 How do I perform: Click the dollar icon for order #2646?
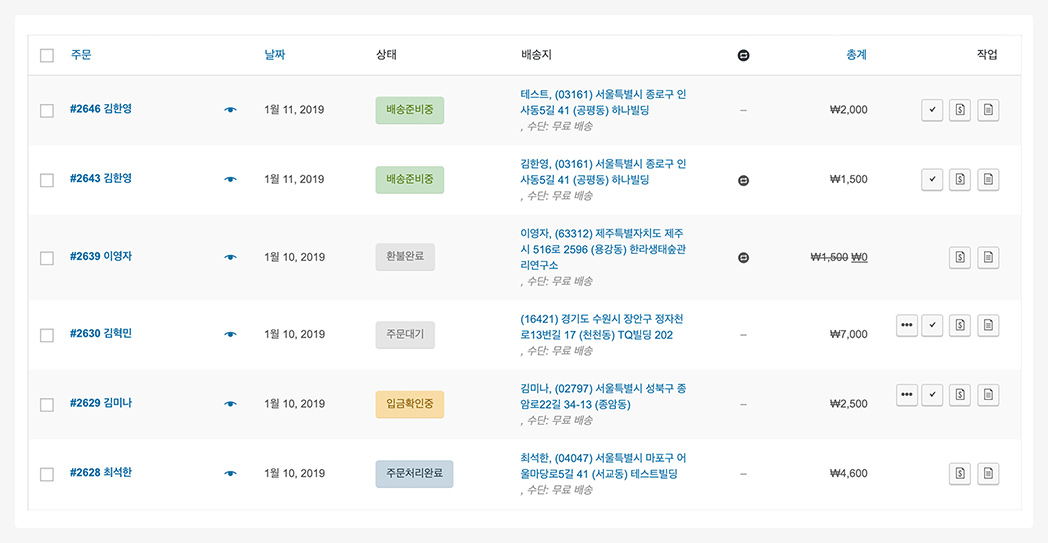(960, 110)
